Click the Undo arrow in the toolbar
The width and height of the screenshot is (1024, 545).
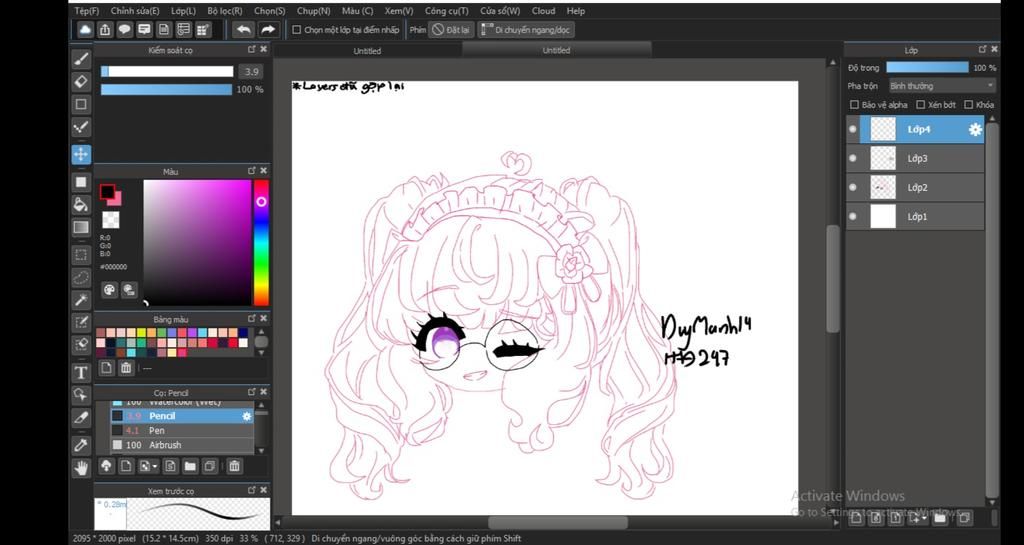point(243,29)
